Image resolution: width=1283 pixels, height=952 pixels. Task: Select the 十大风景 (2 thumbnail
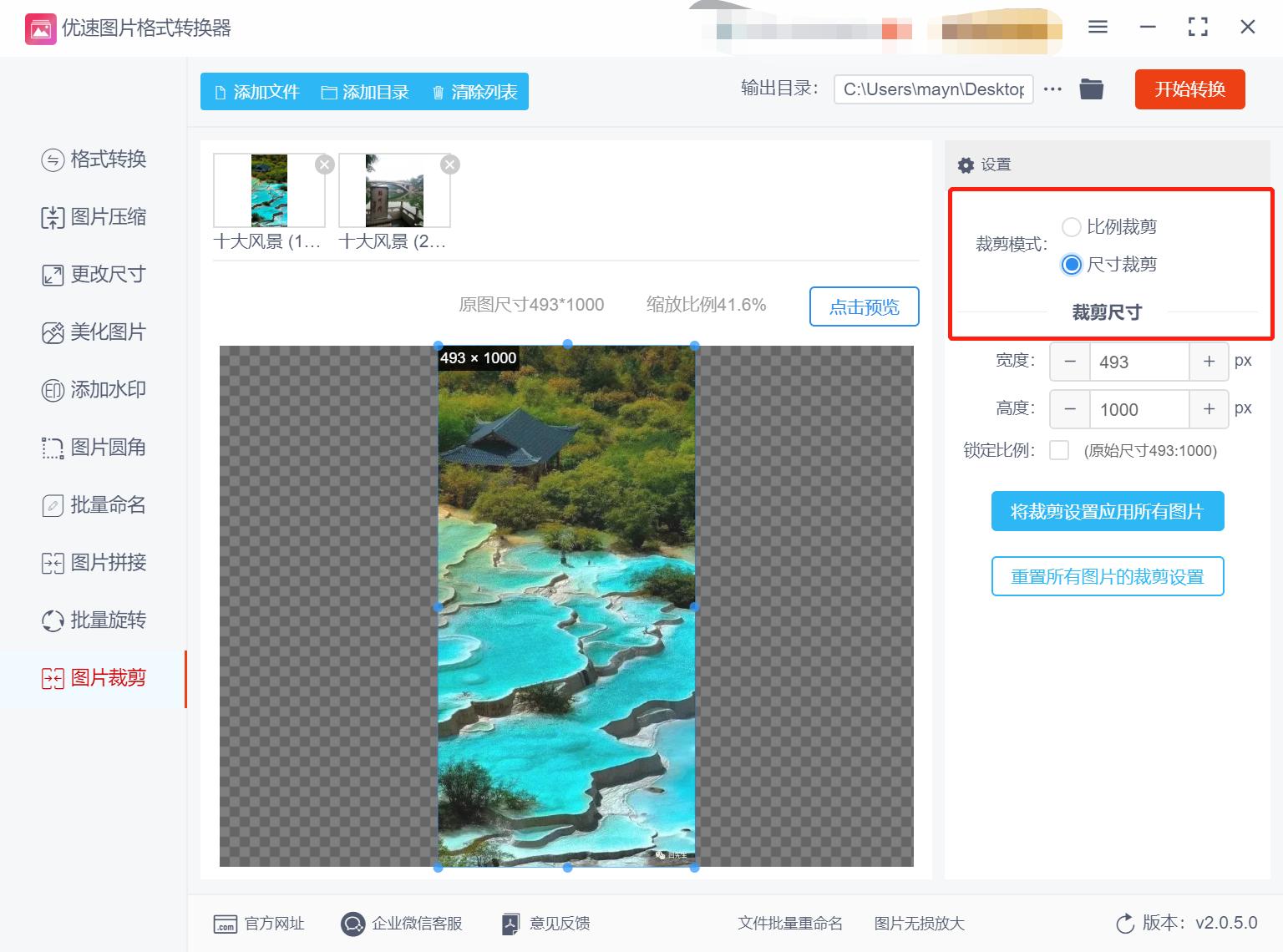pos(393,190)
